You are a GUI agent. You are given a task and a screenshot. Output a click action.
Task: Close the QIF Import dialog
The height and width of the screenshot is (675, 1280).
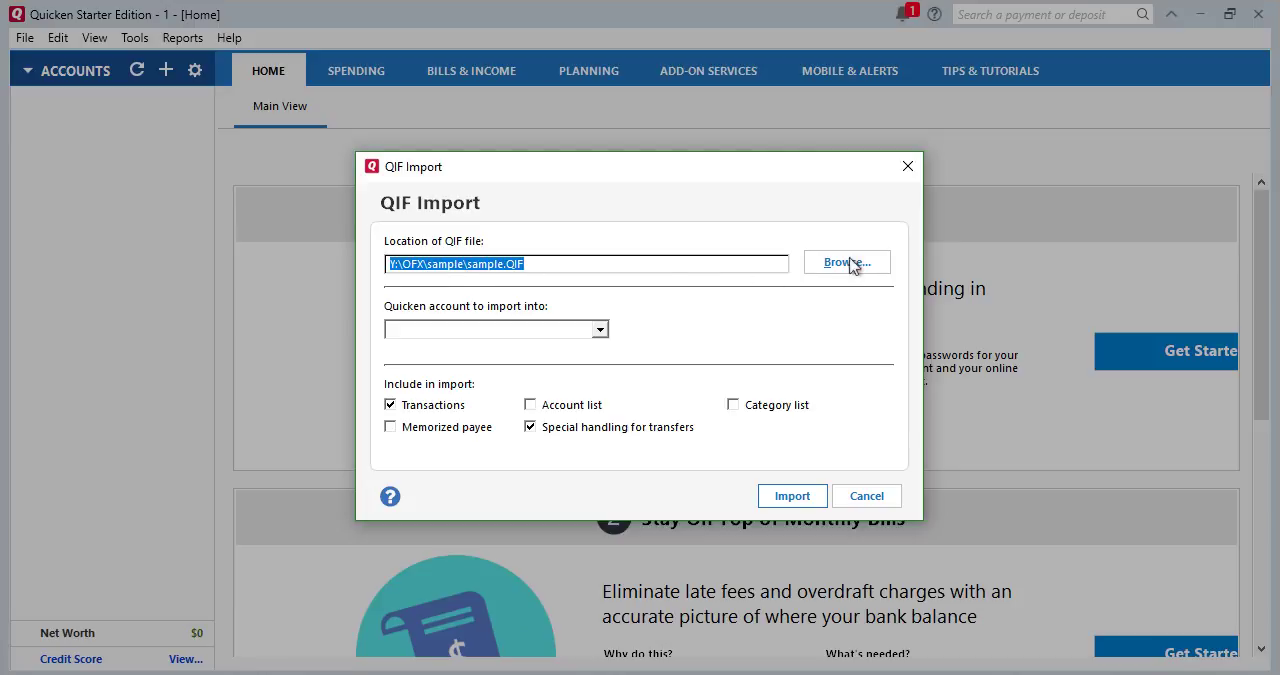[908, 166]
